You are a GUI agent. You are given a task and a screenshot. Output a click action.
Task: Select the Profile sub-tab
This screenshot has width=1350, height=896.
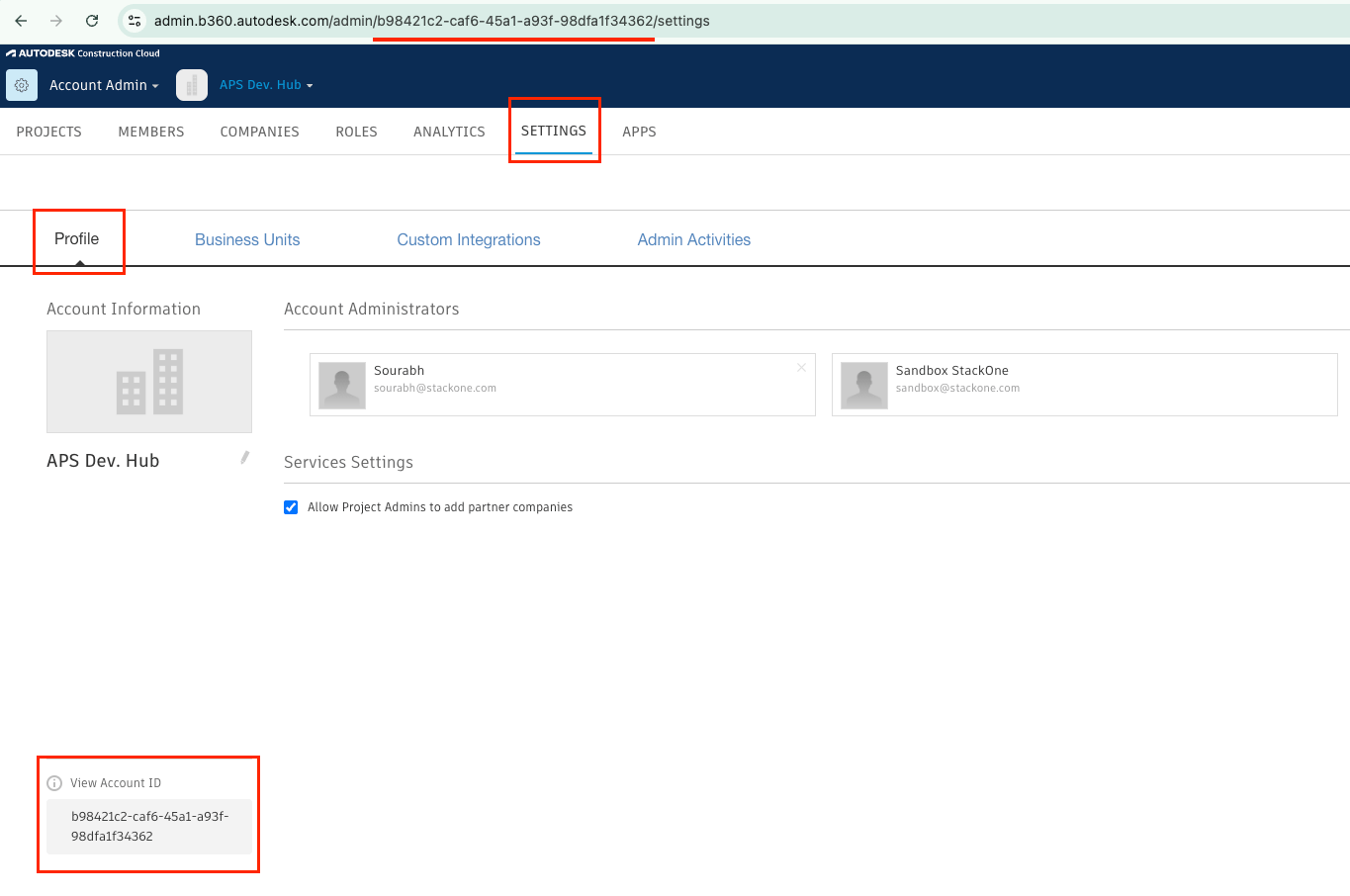click(x=77, y=239)
